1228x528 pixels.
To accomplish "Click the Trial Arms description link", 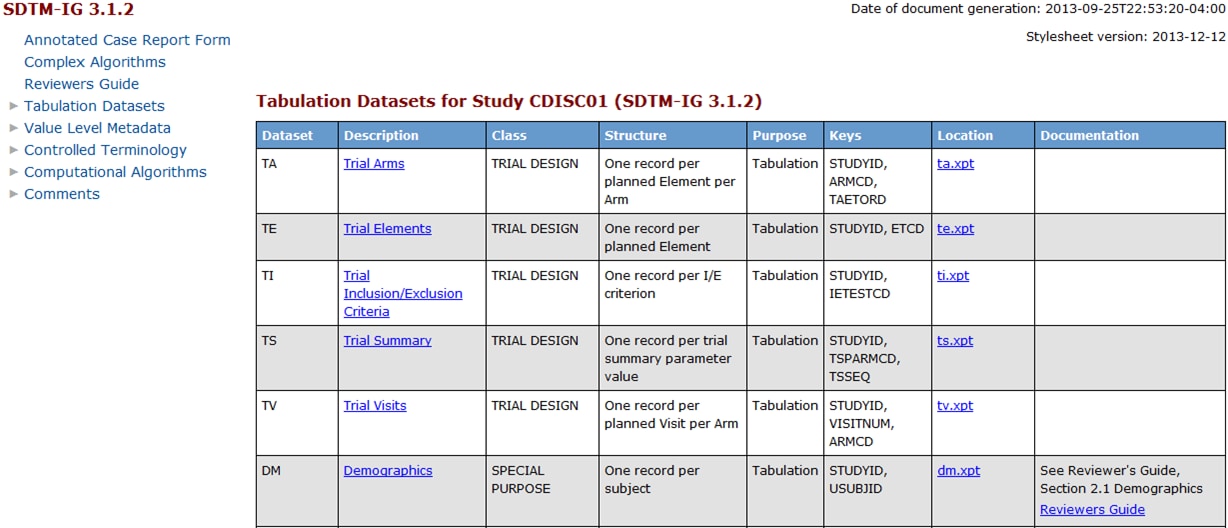I will (x=374, y=163).
